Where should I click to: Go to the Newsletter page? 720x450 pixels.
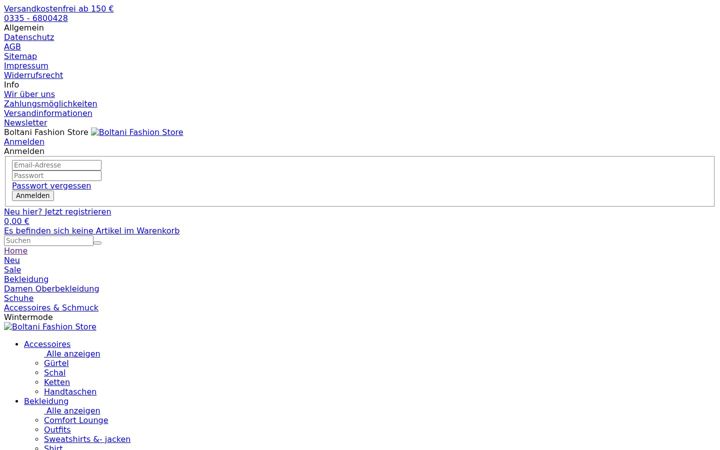[x=26, y=123]
